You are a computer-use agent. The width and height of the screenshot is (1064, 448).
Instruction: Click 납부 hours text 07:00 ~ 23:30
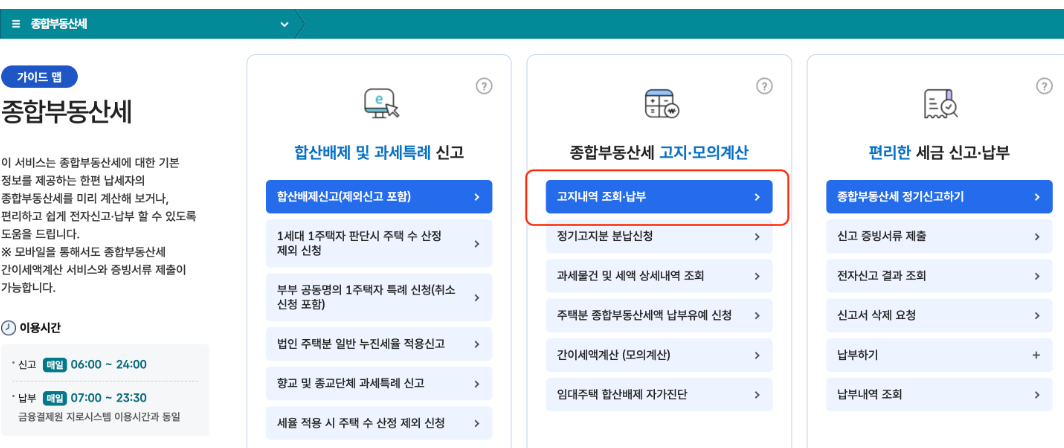108,397
